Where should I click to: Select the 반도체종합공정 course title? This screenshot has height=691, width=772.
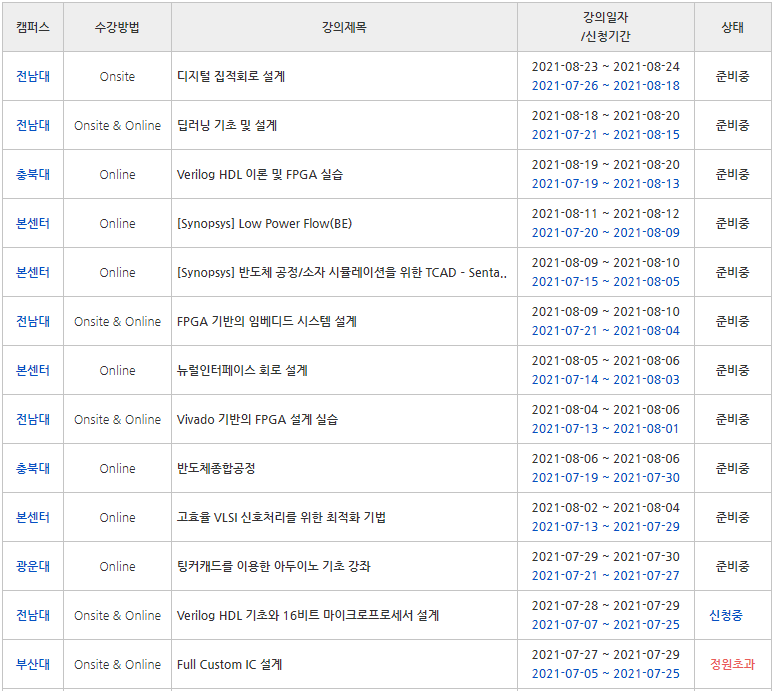216,468
